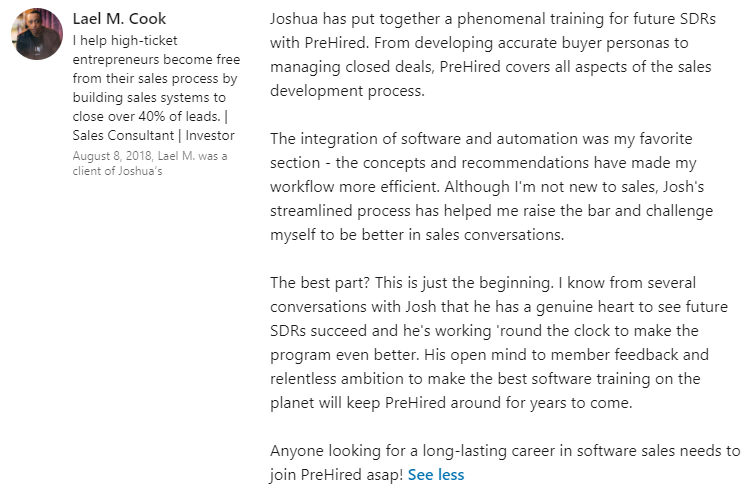Click "client of Joshua's" relationship text
The height and width of the screenshot is (488, 751).
(x=118, y=170)
